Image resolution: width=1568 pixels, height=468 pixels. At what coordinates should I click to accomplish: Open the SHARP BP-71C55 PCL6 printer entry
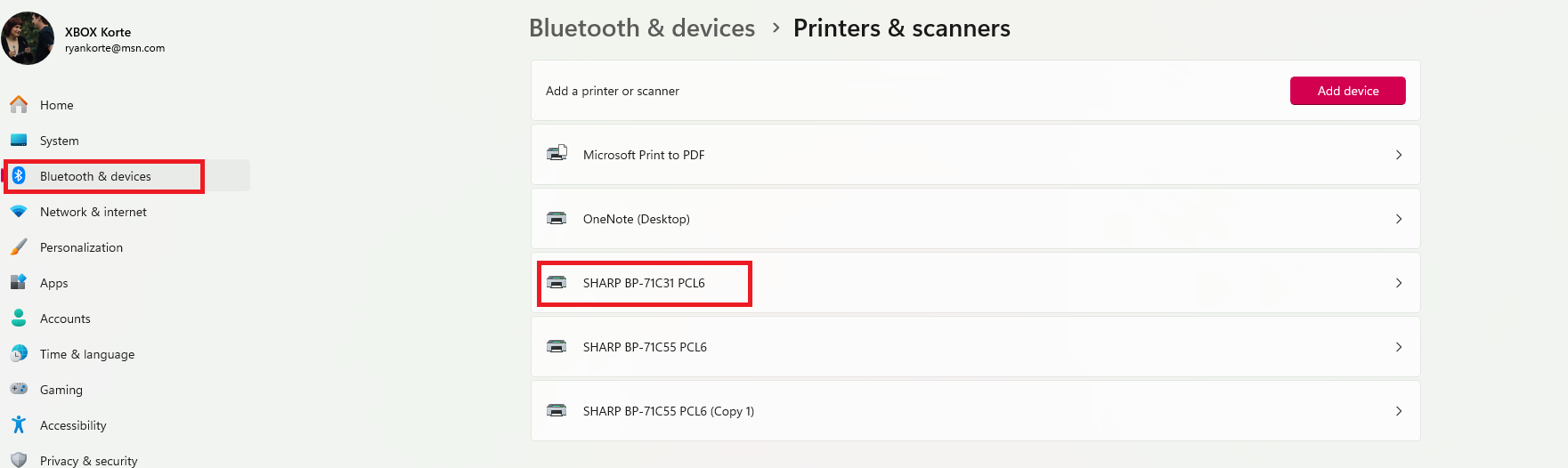click(645, 347)
